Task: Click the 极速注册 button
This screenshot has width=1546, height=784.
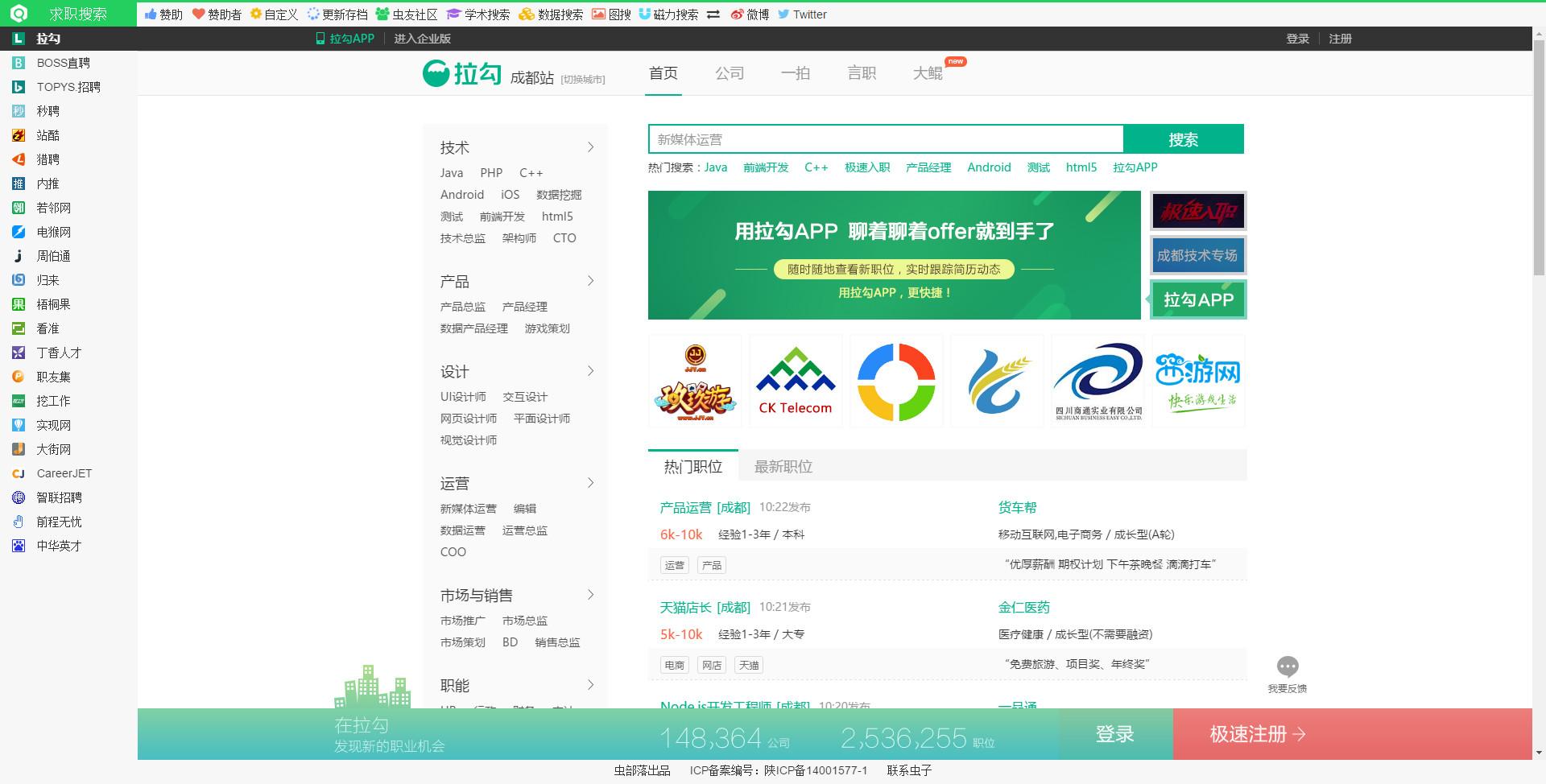Action: [1256, 733]
